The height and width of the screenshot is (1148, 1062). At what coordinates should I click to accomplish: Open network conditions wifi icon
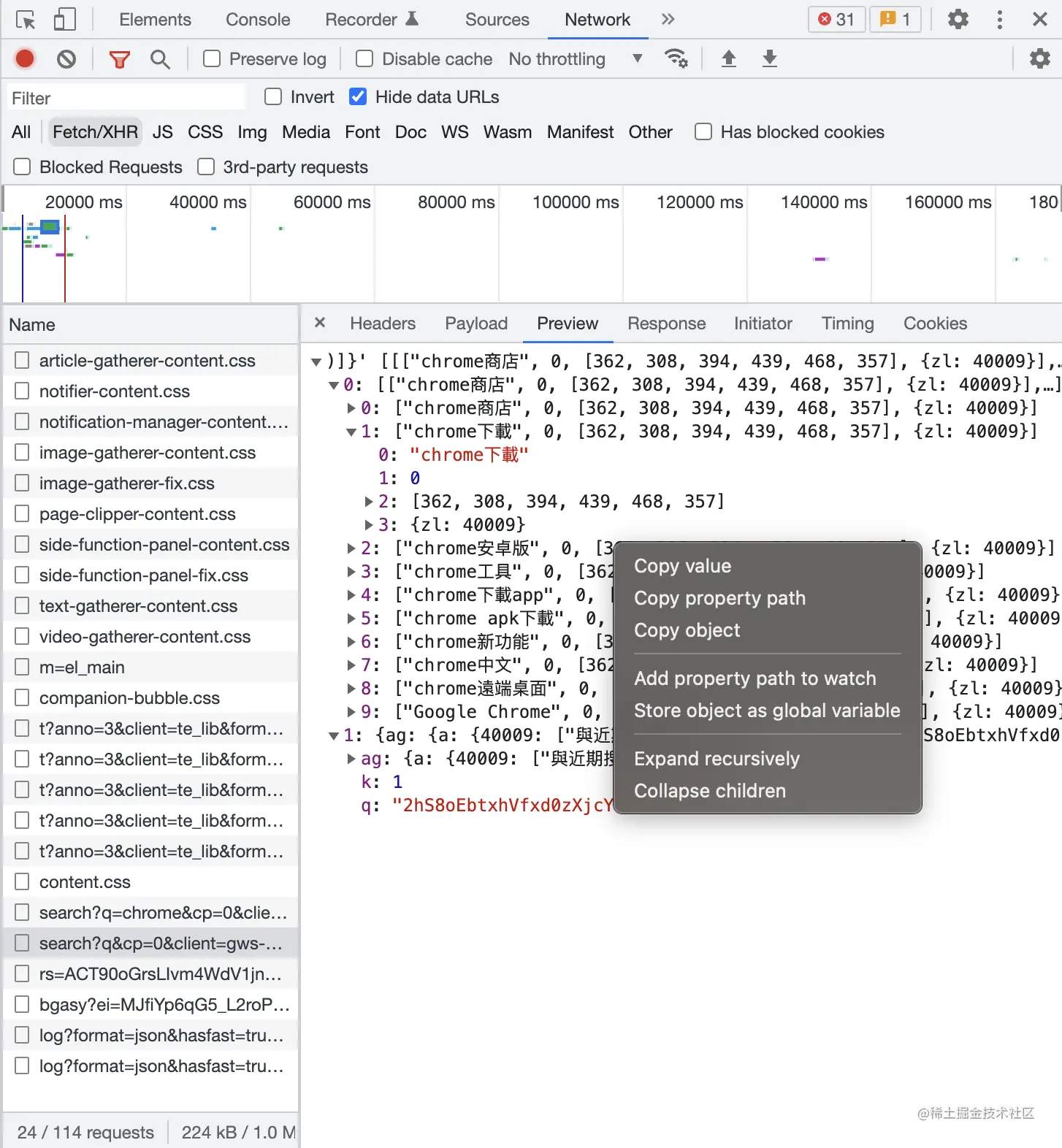pos(676,58)
